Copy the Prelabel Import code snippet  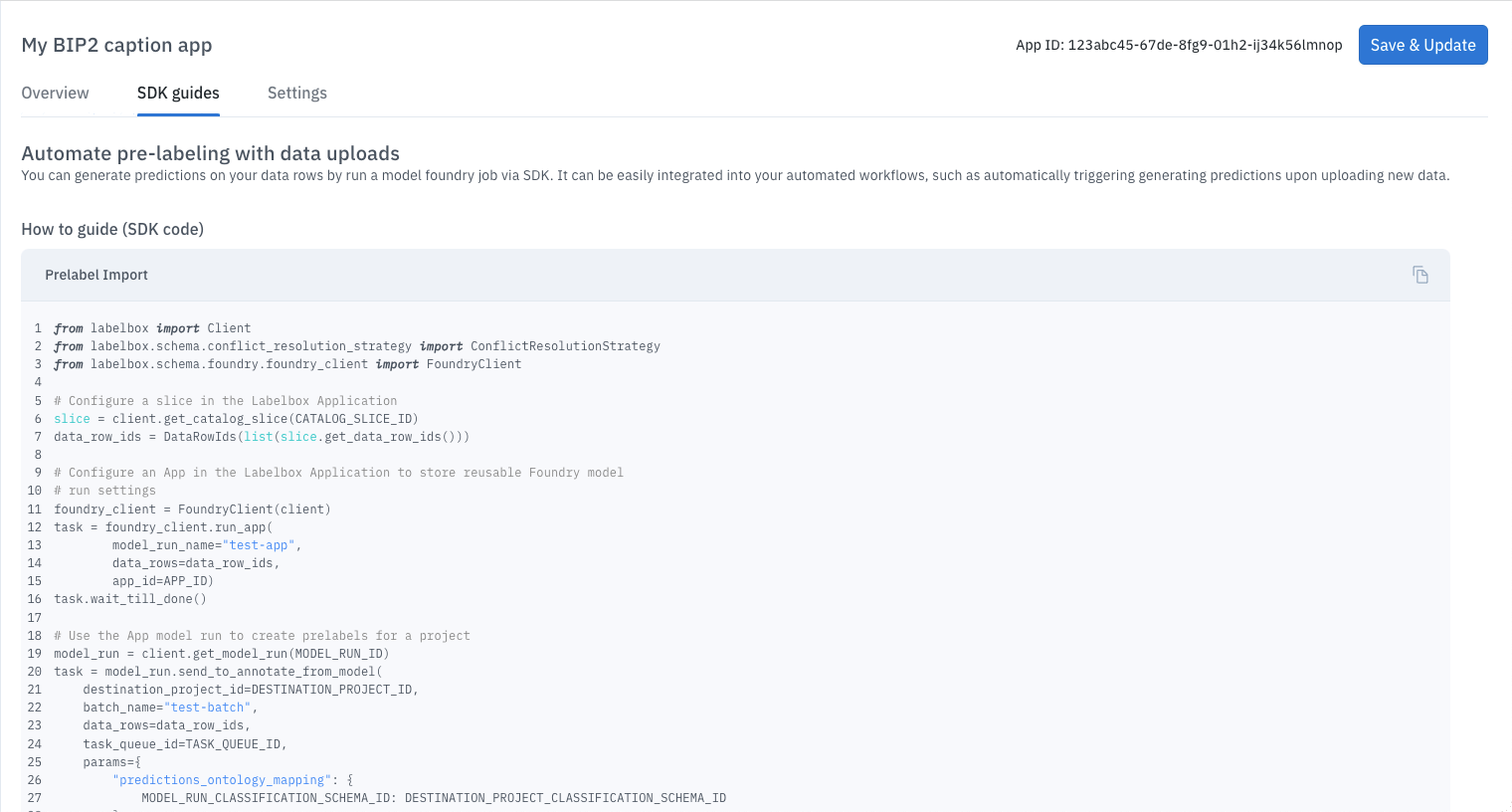point(1420,275)
